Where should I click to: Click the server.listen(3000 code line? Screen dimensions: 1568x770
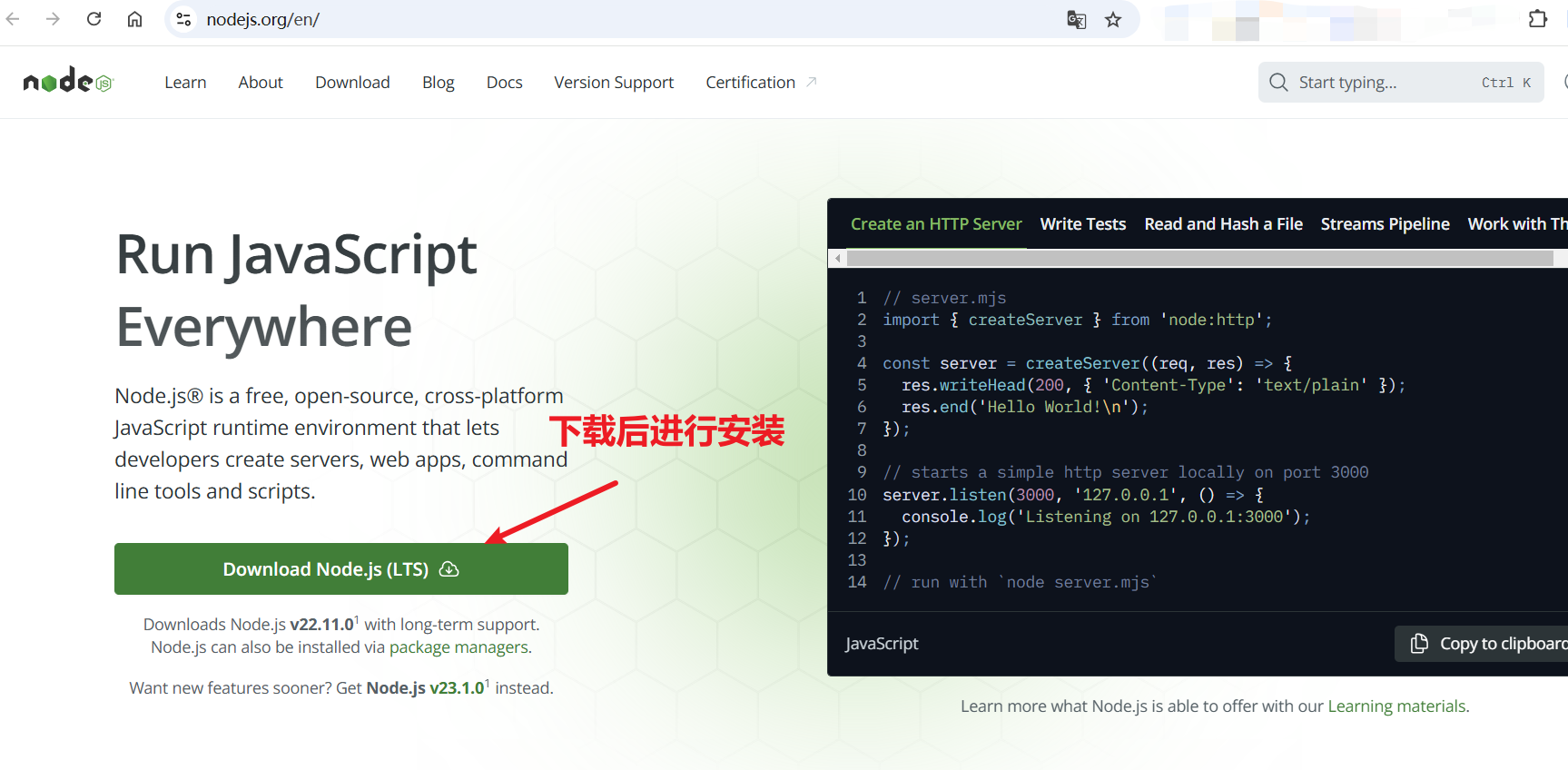[1073, 495]
